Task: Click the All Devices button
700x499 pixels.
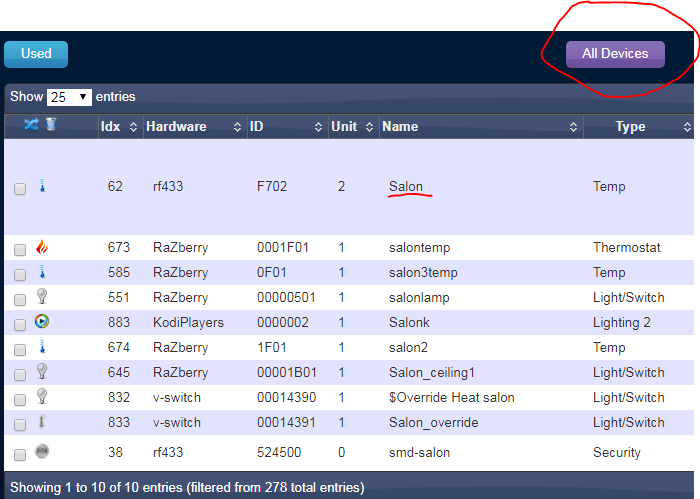Action: point(615,54)
